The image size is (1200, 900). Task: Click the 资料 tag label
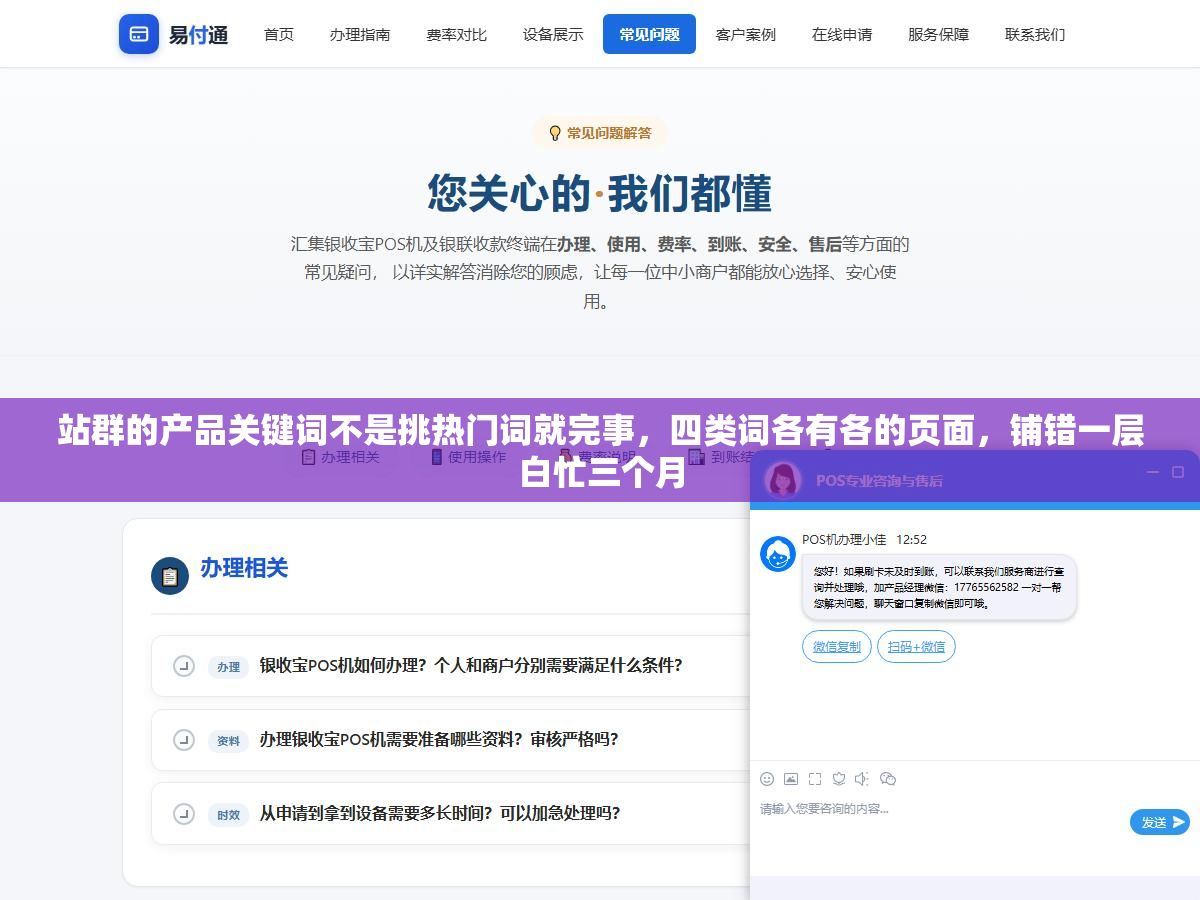[x=229, y=741]
